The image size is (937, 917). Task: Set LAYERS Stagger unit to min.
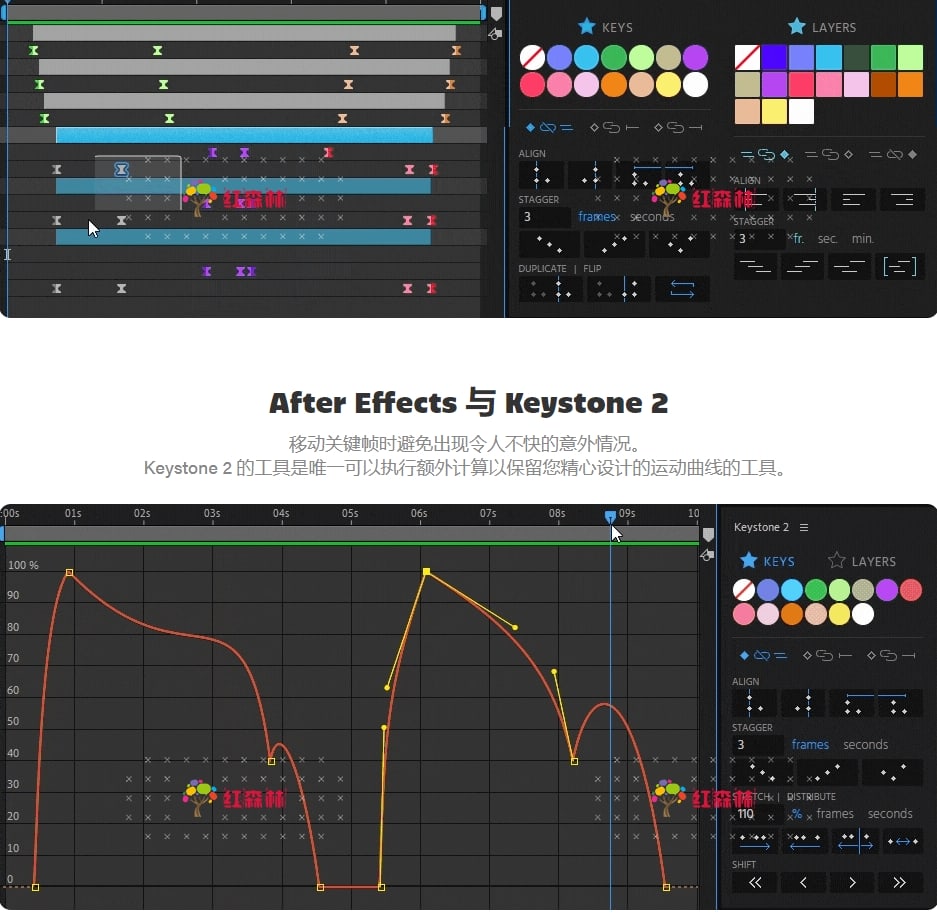pos(862,238)
